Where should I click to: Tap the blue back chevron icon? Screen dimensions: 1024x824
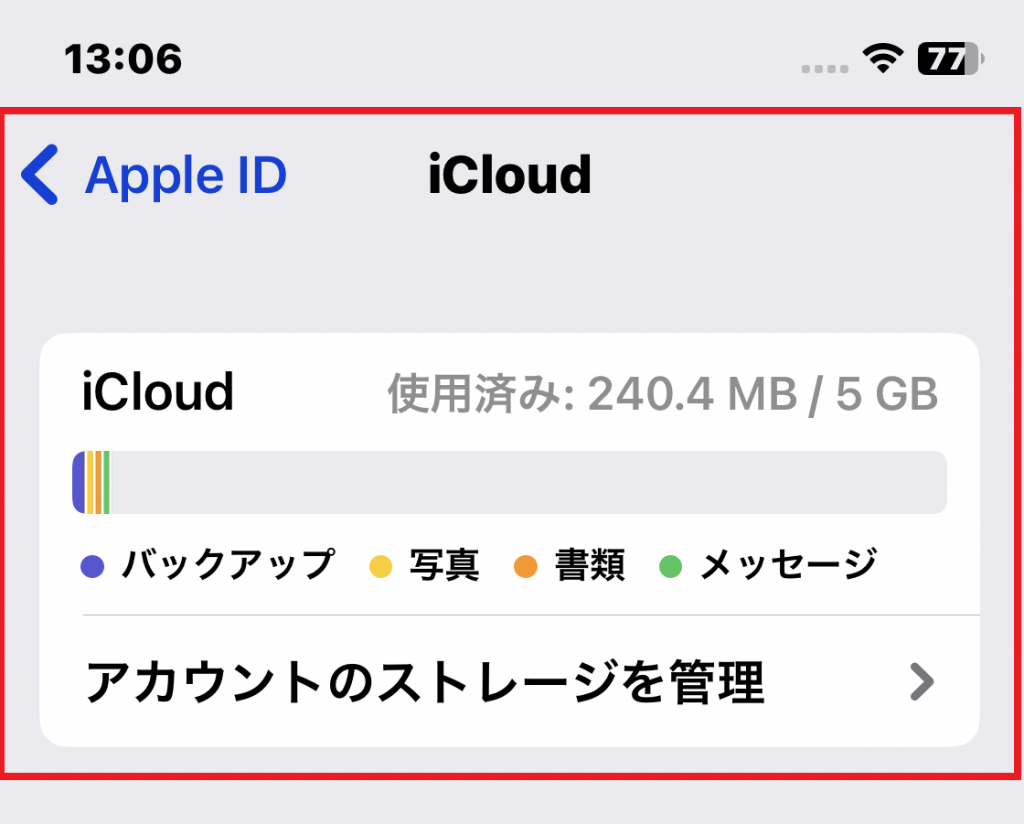40,174
